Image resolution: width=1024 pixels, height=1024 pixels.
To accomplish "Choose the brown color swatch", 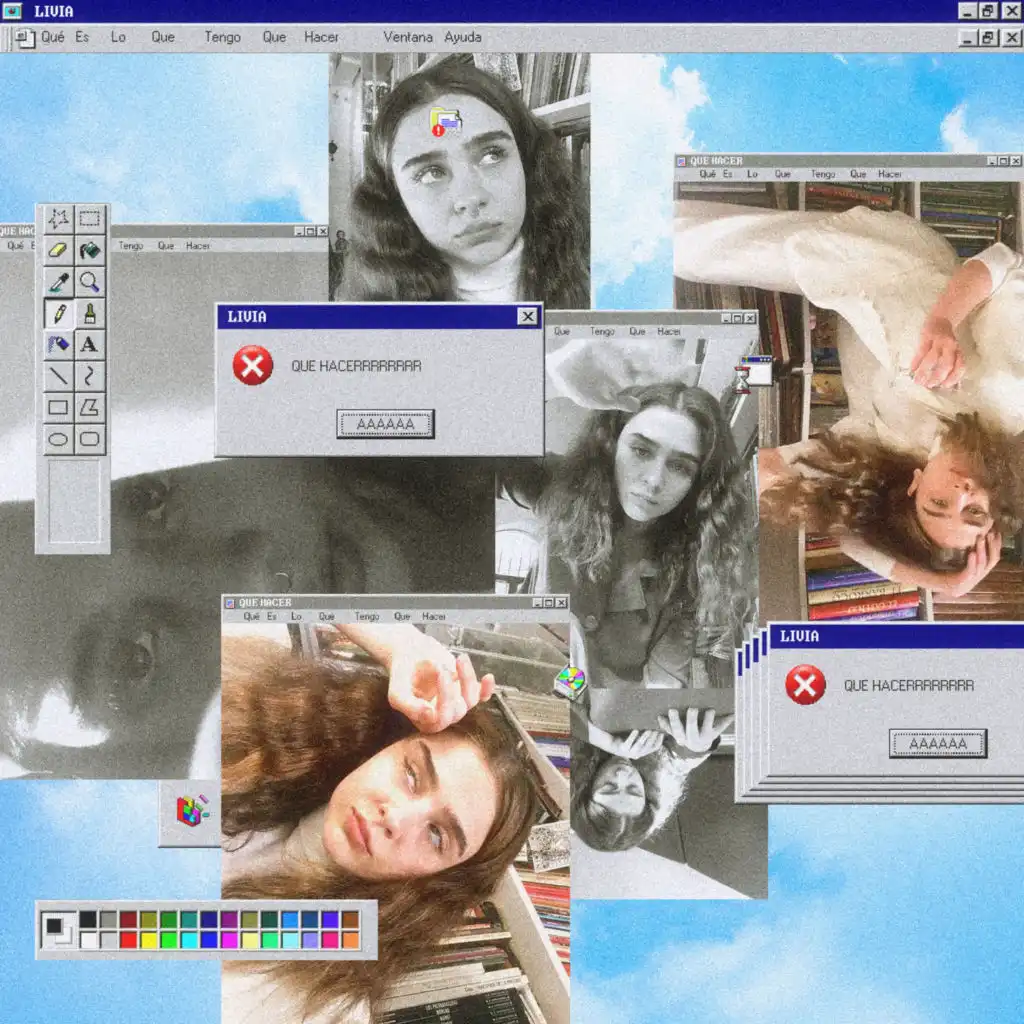I will (351, 920).
